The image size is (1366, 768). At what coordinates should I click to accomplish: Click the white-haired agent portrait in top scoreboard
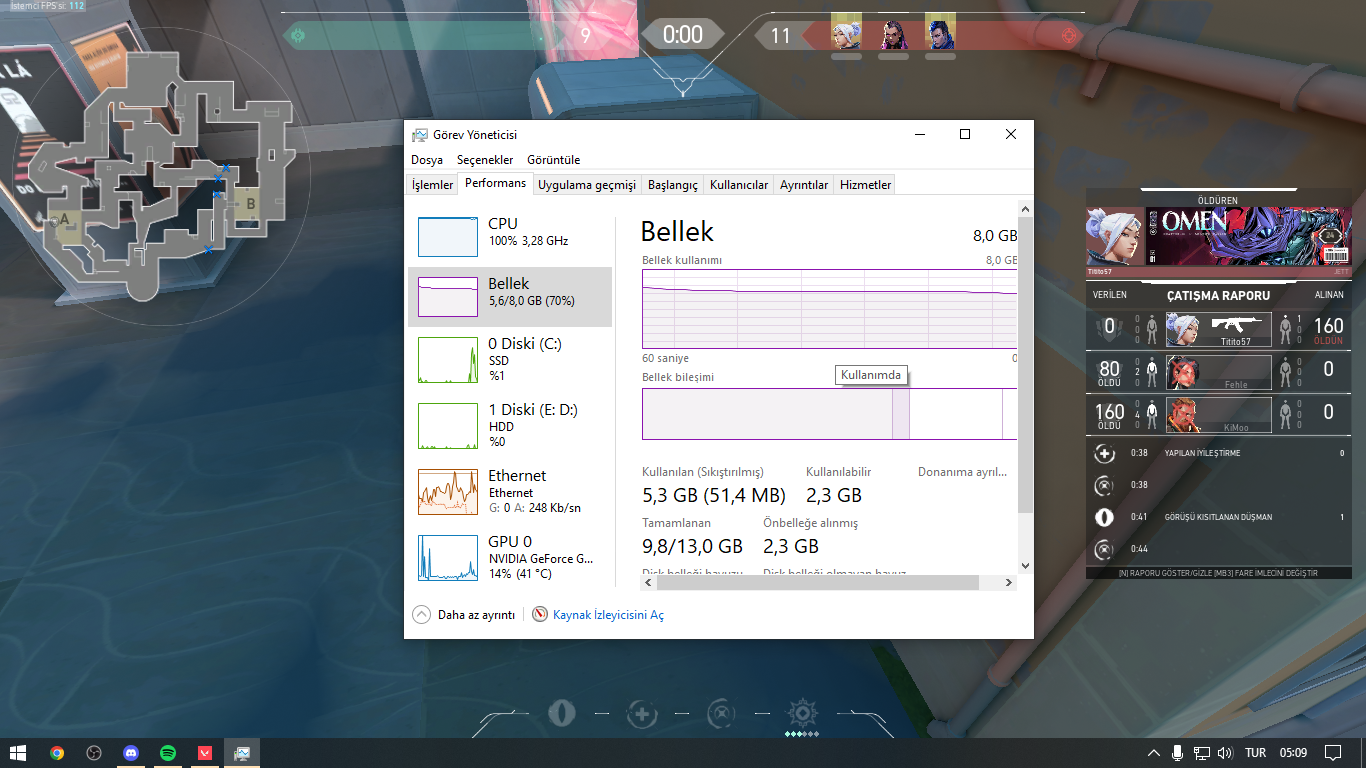[x=846, y=35]
